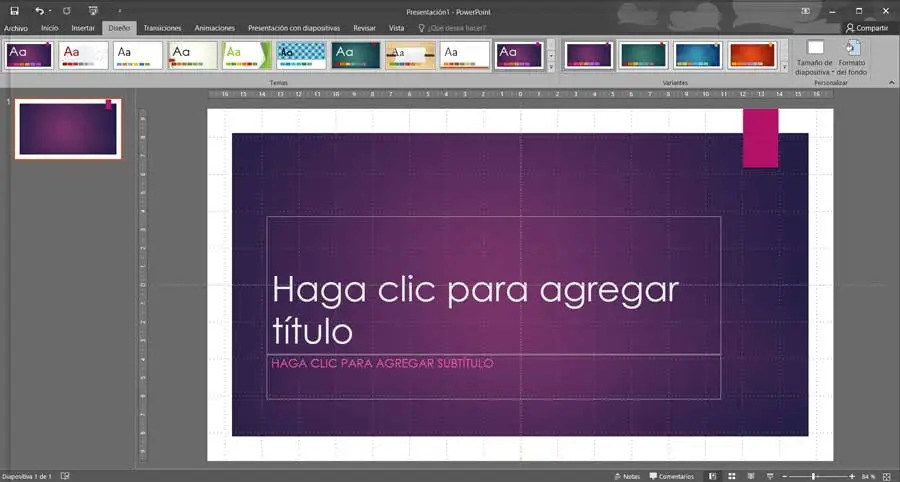Click the Undo arrow icon

(x=39, y=11)
